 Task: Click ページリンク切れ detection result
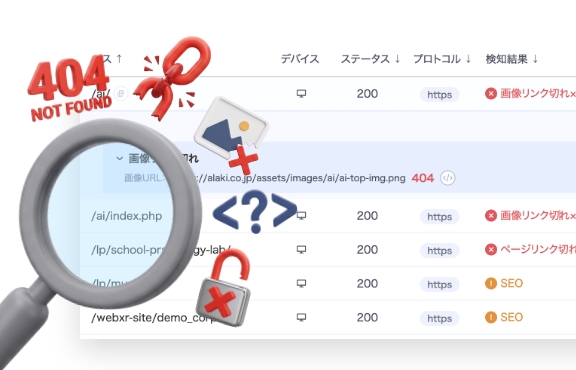(x=538, y=249)
